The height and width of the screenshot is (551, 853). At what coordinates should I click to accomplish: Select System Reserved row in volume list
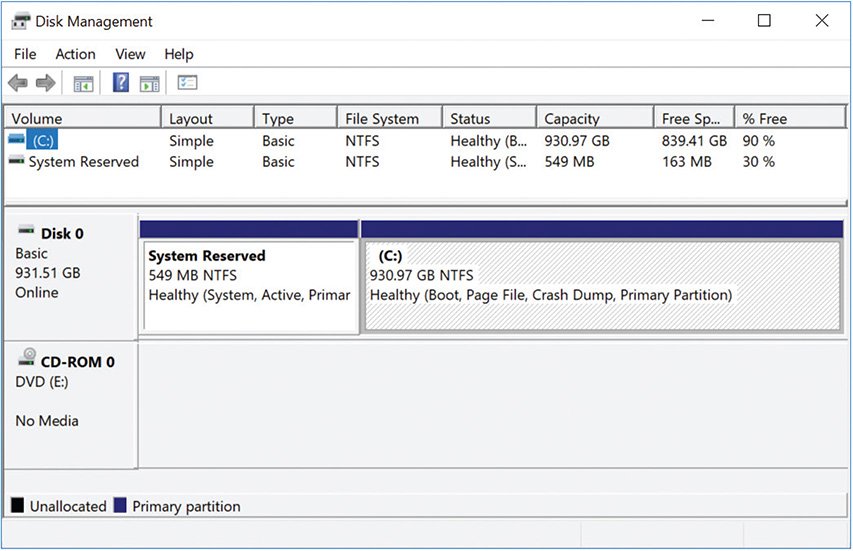pos(83,161)
